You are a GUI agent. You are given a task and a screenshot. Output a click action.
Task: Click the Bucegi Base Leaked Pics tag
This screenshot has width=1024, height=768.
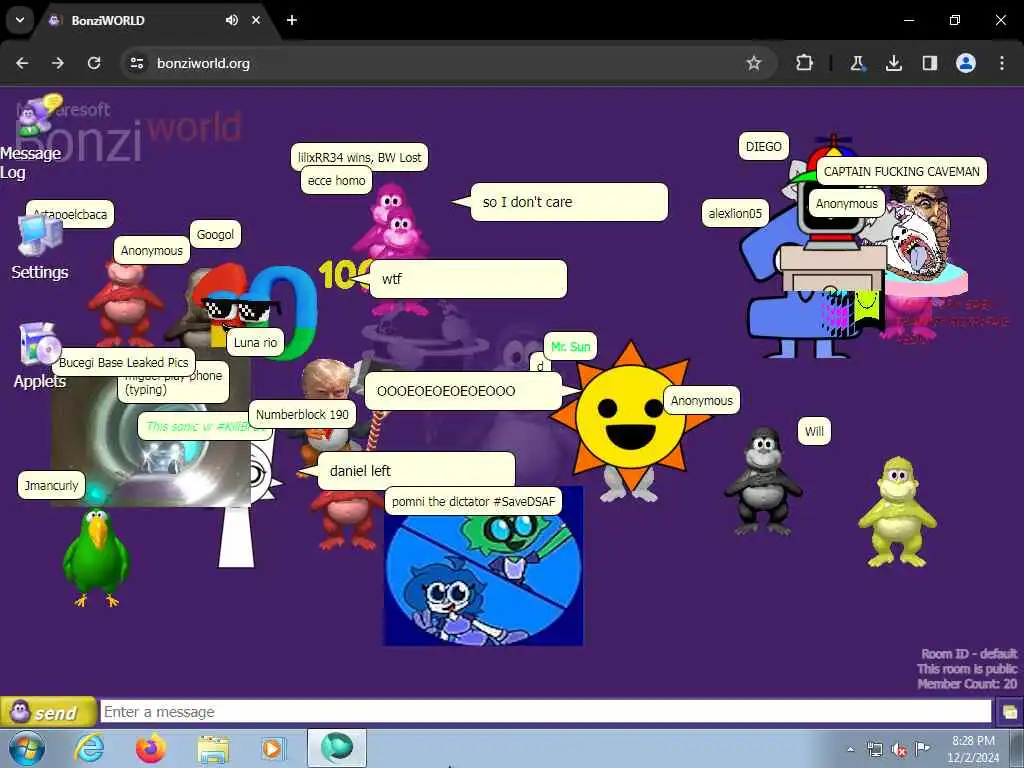point(123,362)
